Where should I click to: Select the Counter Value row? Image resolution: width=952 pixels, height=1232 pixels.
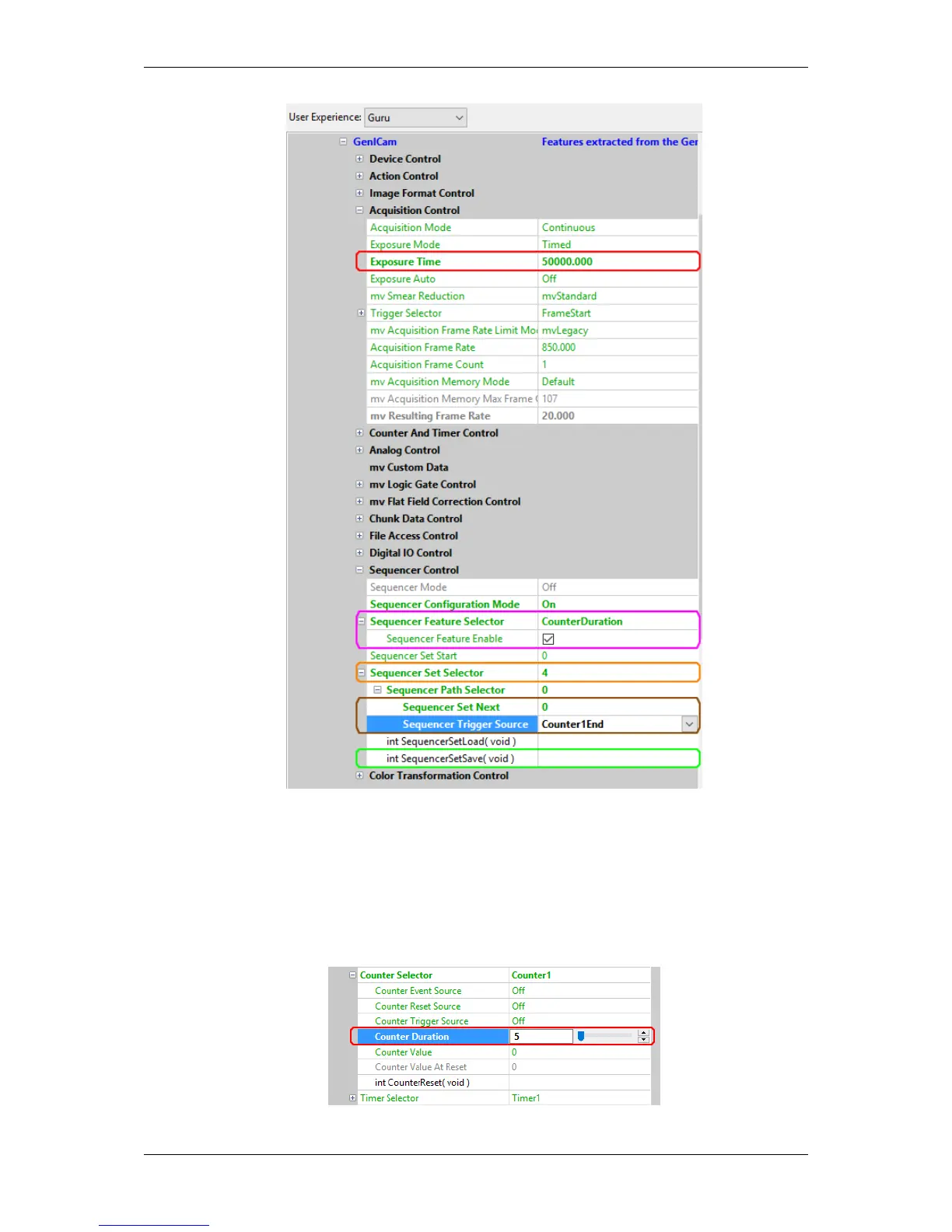click(x=504, y=1052)
